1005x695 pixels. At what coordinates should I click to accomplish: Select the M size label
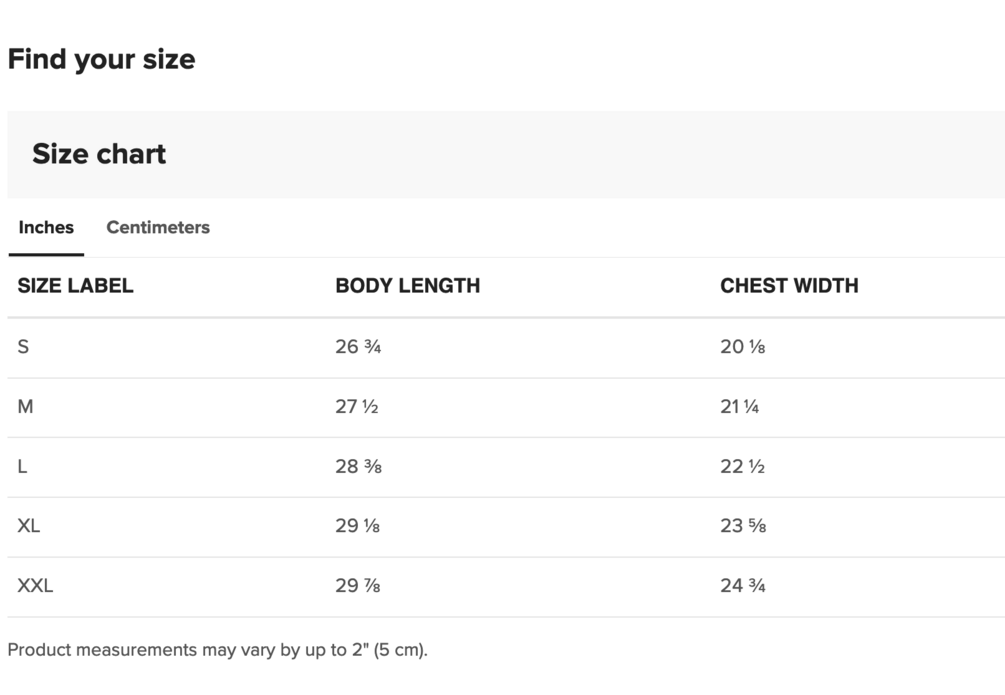click(25, 407)
